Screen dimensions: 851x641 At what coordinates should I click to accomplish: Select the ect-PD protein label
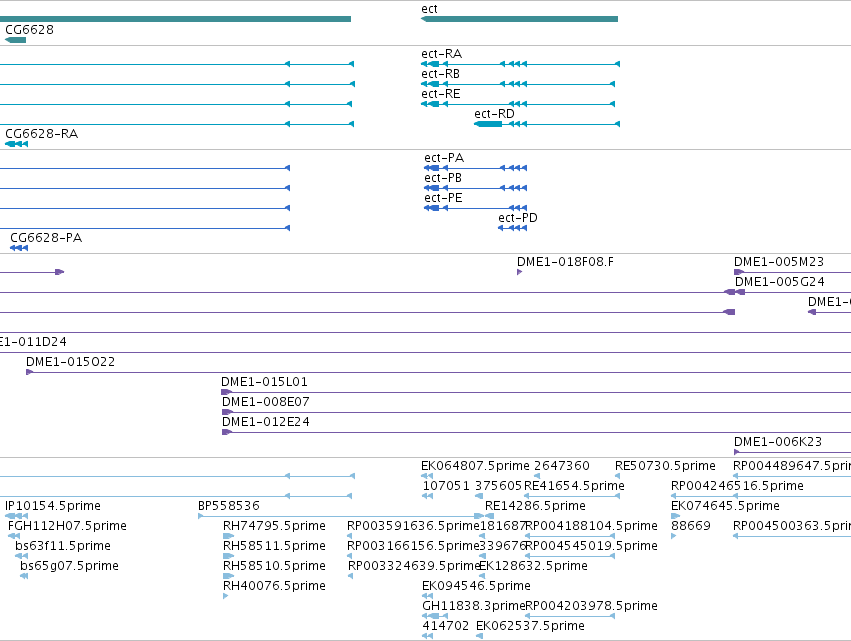click(518, 218)
